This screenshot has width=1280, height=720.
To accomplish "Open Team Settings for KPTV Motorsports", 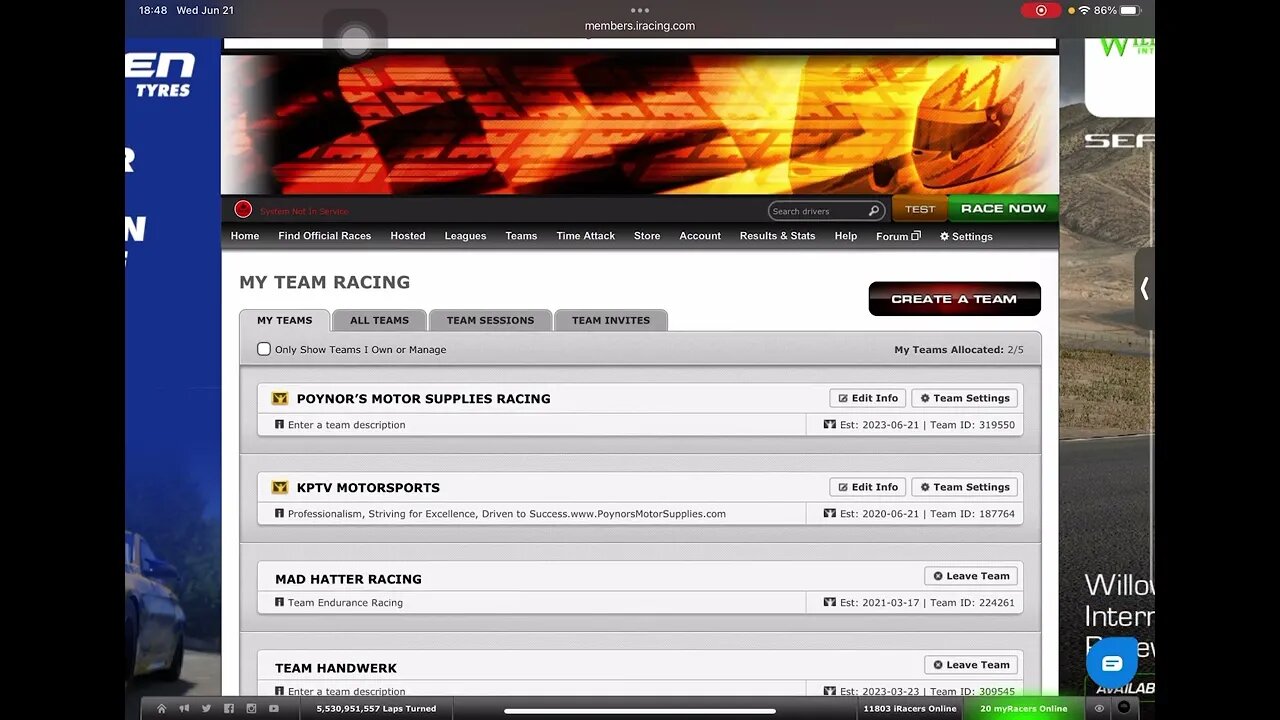I will point(965,487).
